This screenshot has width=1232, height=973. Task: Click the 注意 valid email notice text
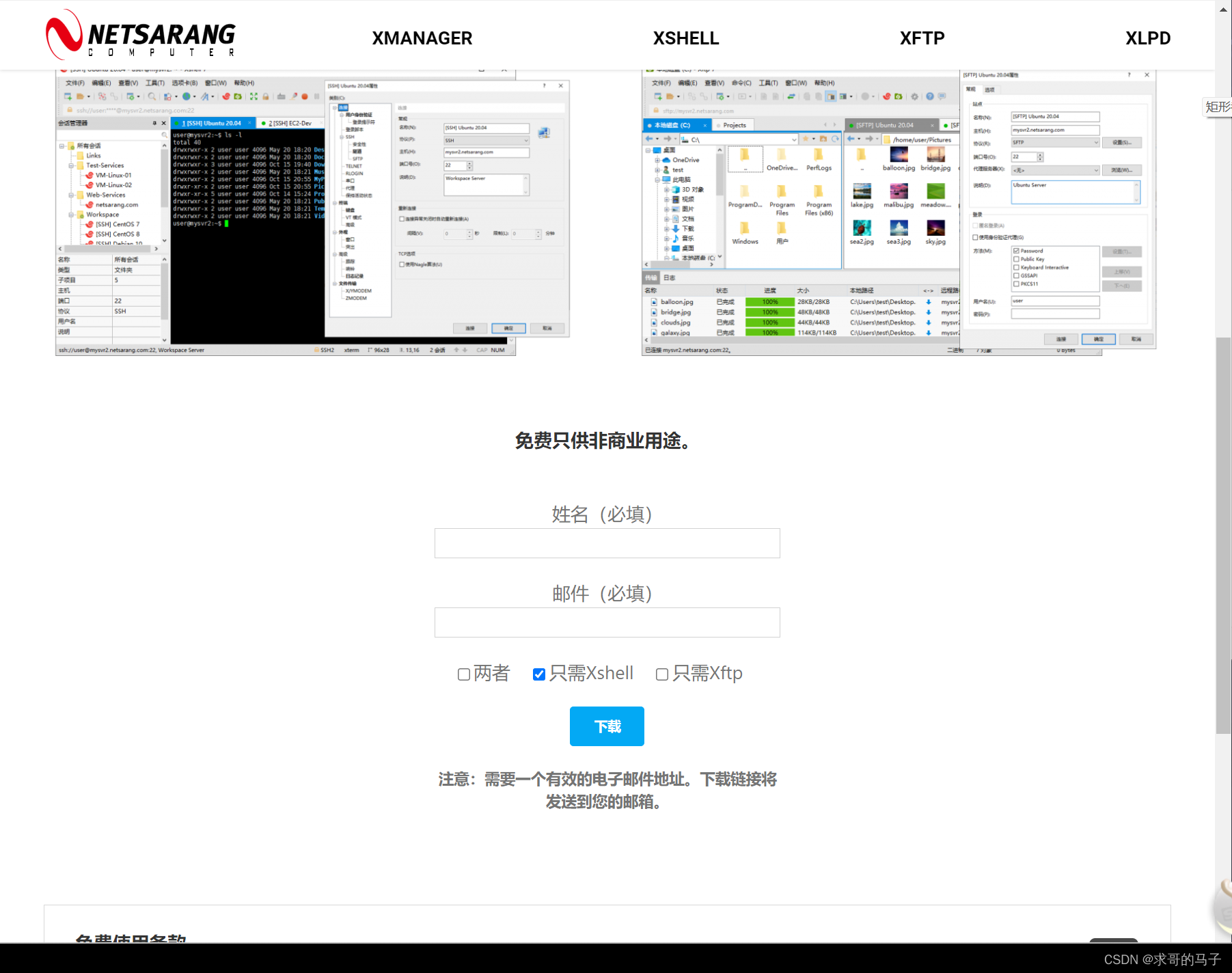tap(607, 790)
